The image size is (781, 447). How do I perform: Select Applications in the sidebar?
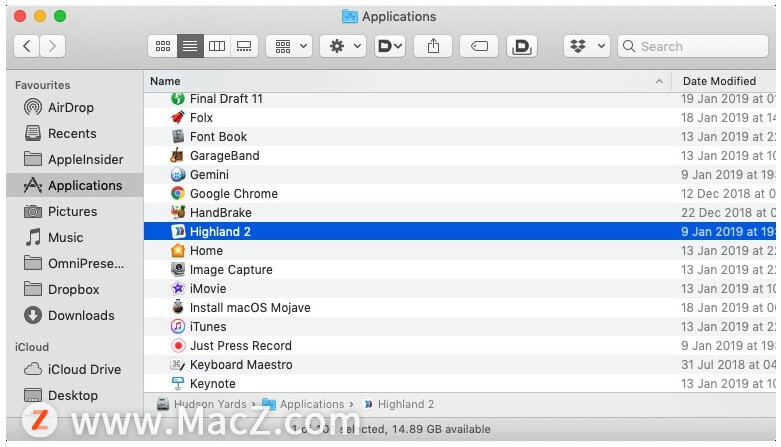click(74, 185)
